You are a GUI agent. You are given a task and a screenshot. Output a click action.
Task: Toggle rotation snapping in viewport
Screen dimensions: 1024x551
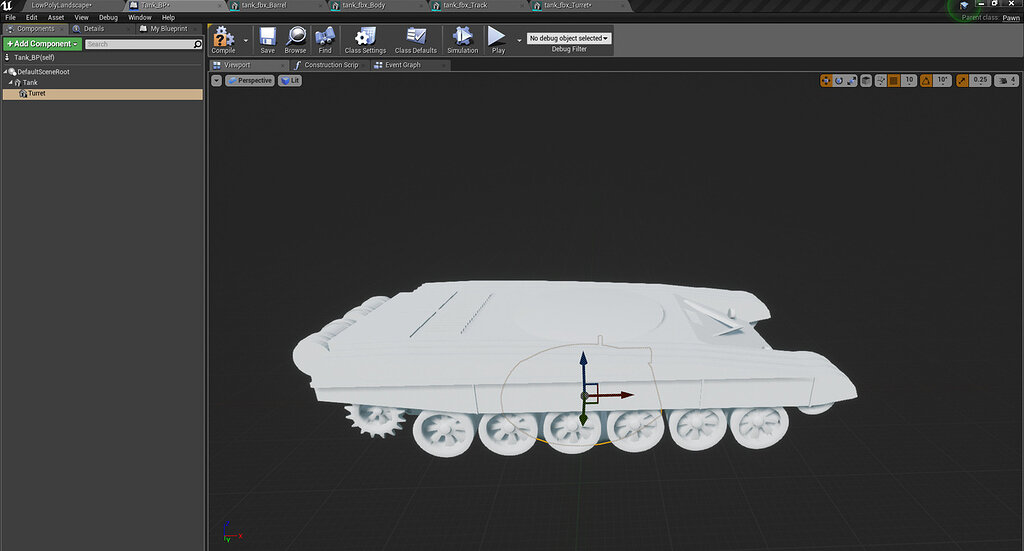point(925,80)
